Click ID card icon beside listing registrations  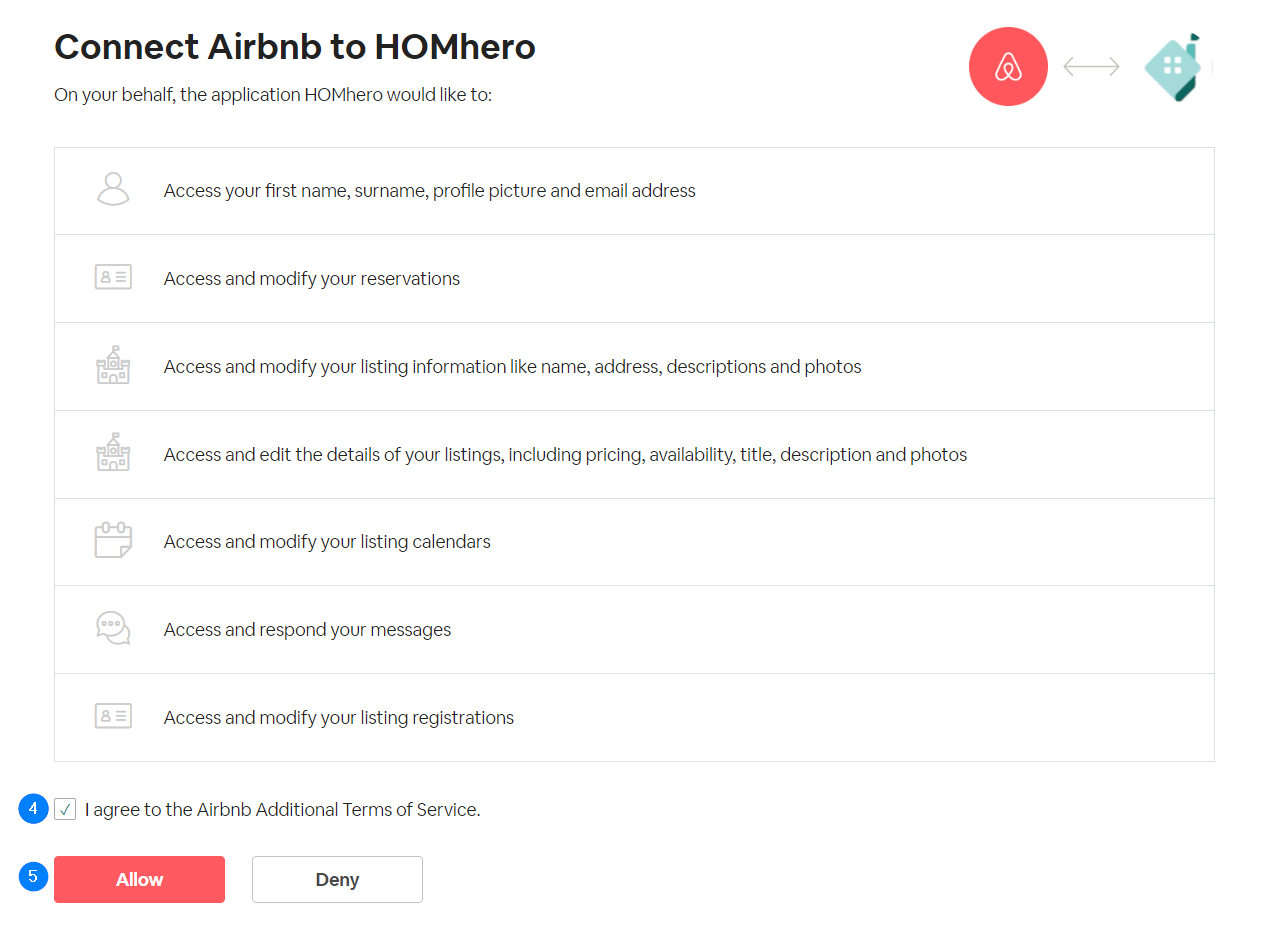click(113, 716)
